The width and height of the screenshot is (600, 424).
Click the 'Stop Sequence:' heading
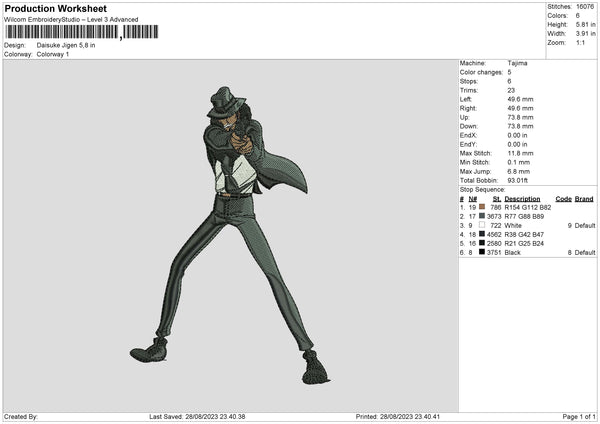point(483,190)
